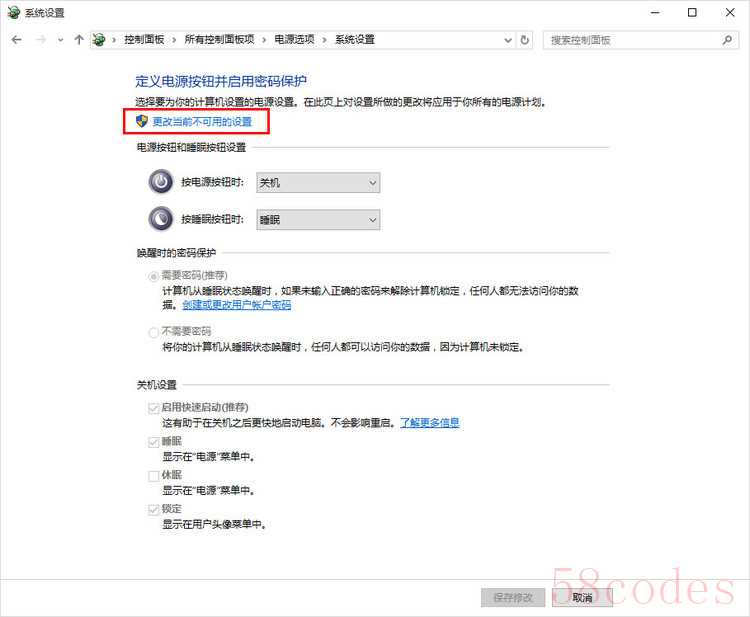Toggle the 锁定 checkbox
The height and width of the screenshot is (617, 750).
click(154, 509)
